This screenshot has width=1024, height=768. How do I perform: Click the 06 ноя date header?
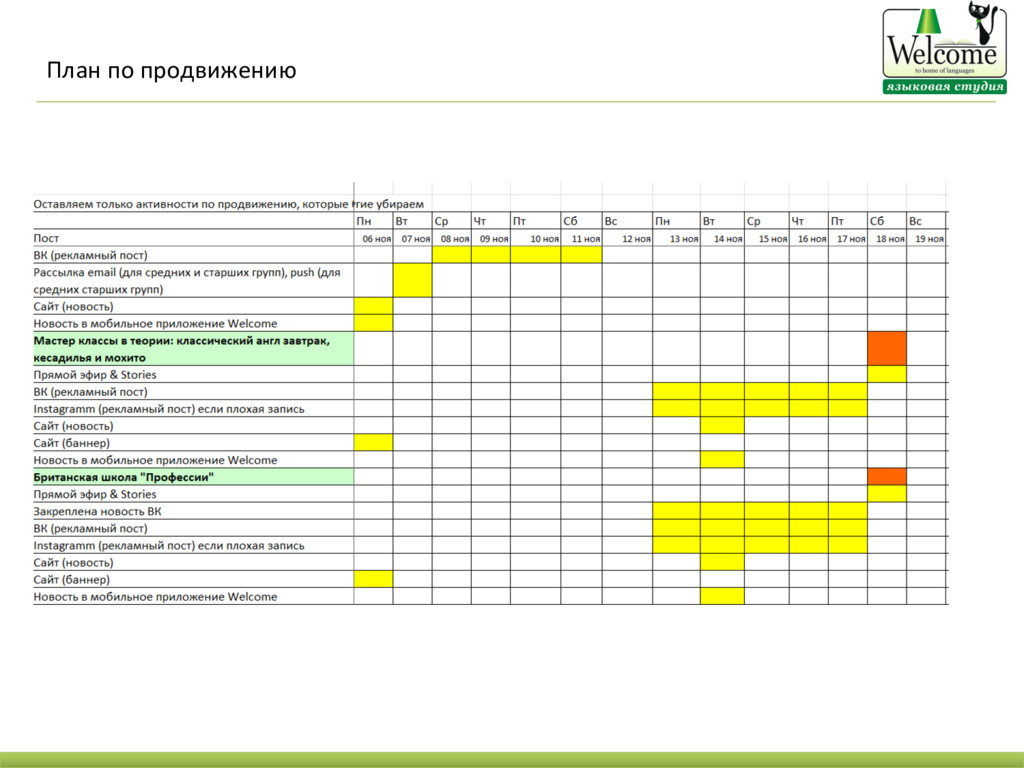pos(377,239)
